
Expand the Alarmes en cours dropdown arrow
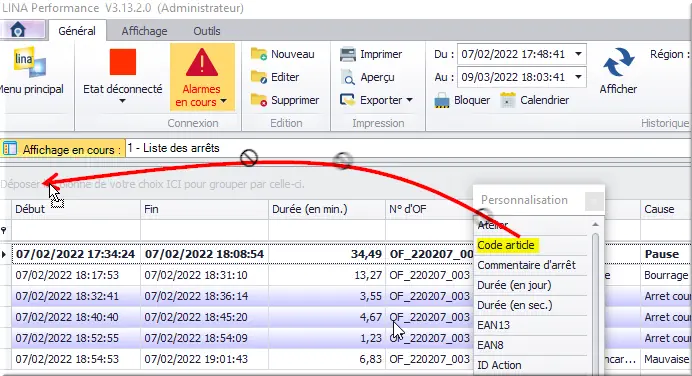(224, 101)
